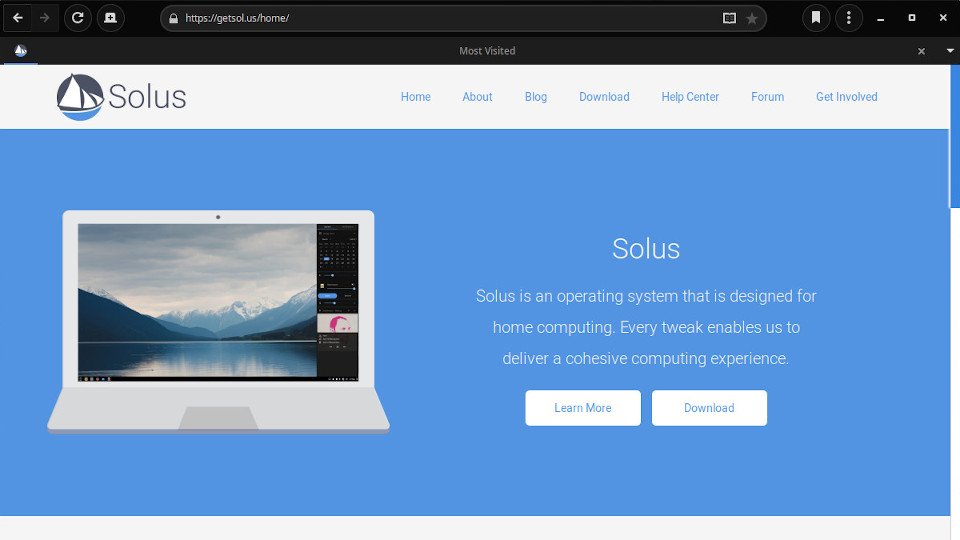Screen dimensions: 960x540
Task: Click the Get Involved nav link
Action: (x=846, y=97)
